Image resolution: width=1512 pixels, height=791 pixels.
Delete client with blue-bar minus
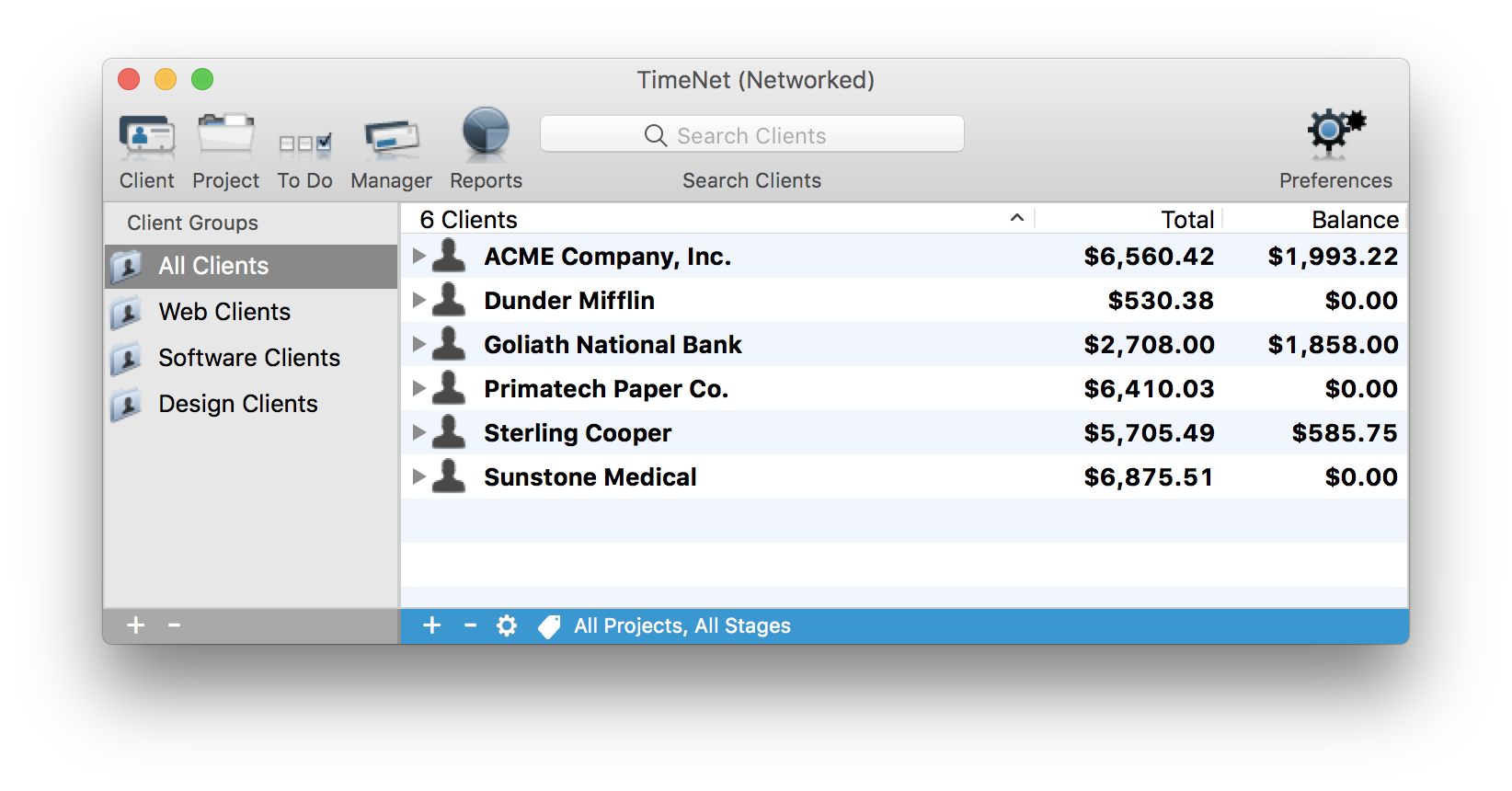coord(470,625)
